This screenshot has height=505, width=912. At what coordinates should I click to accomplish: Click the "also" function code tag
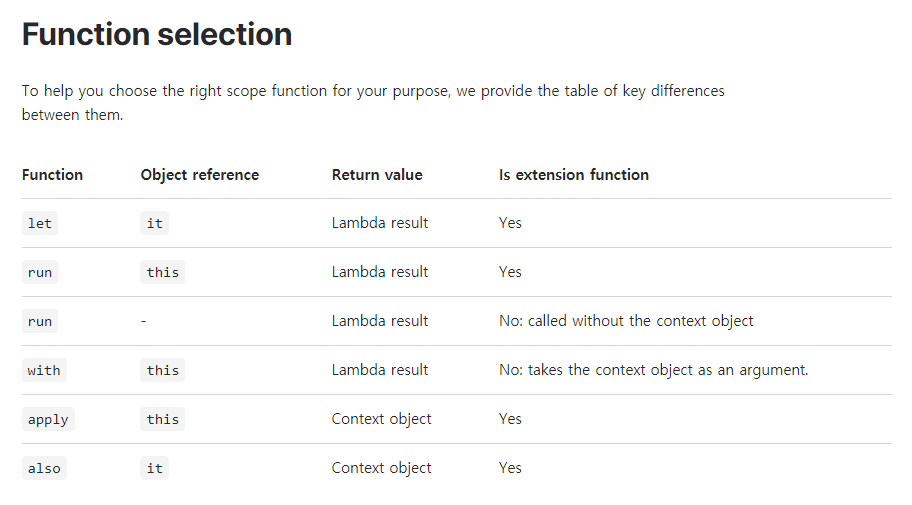pos(44,468)
